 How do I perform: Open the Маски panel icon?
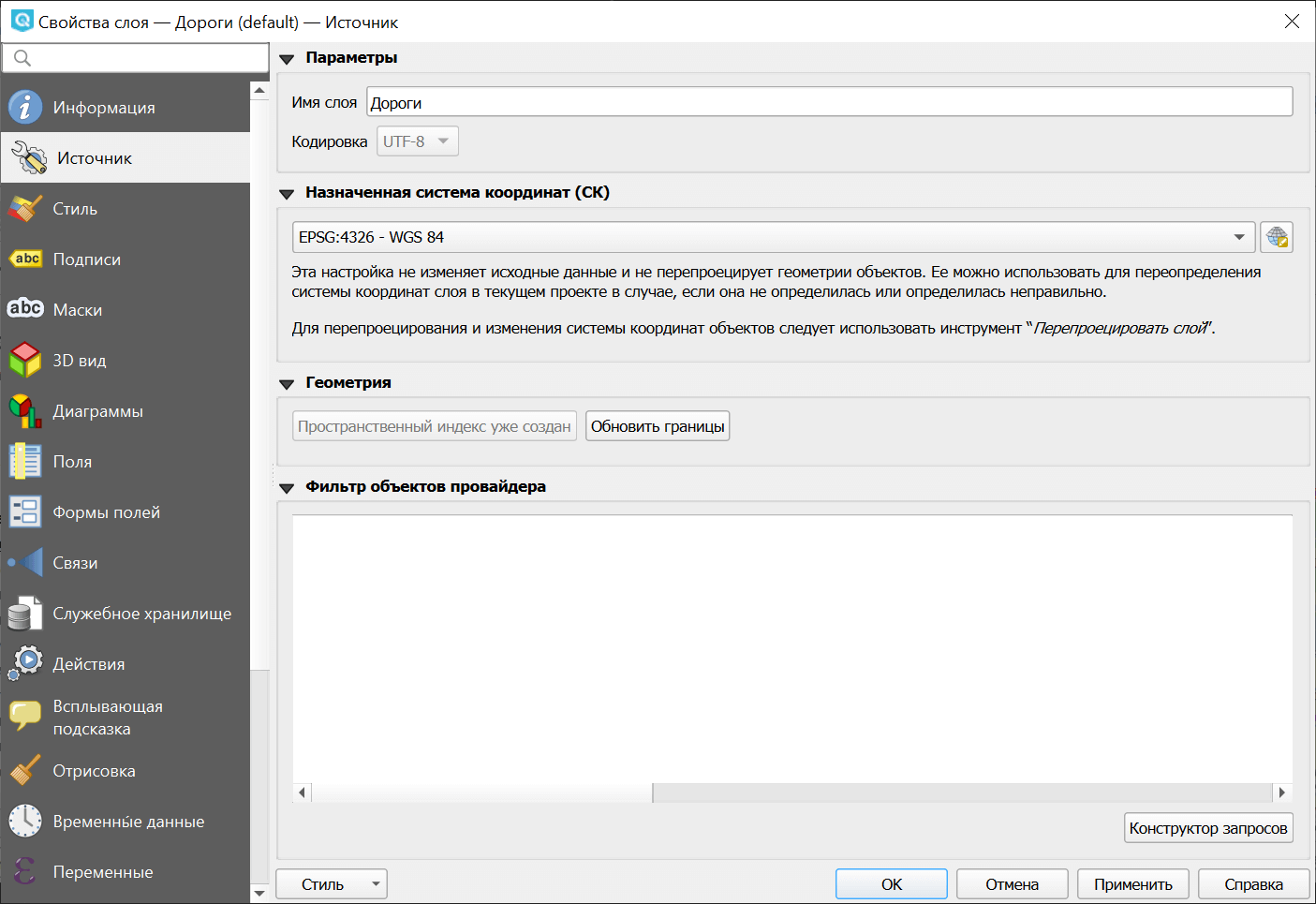[24, 309]
